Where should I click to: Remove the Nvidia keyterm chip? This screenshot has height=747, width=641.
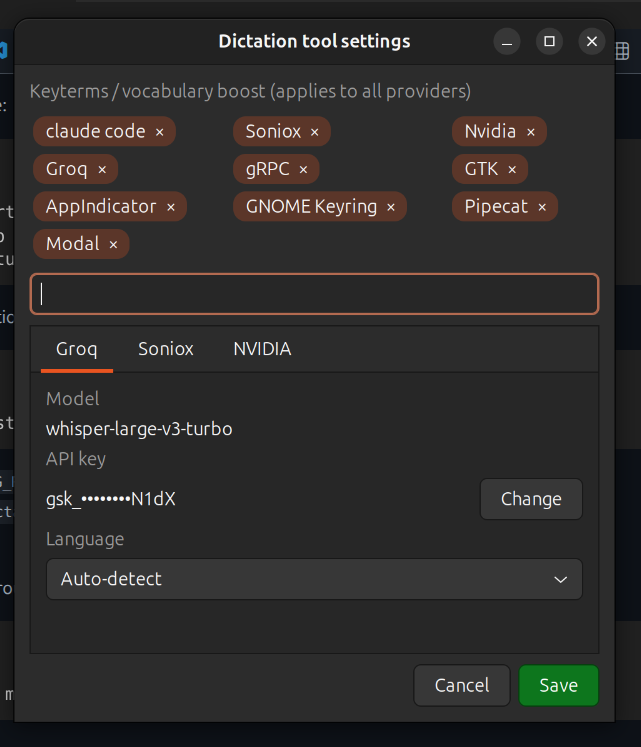[531, 132]
